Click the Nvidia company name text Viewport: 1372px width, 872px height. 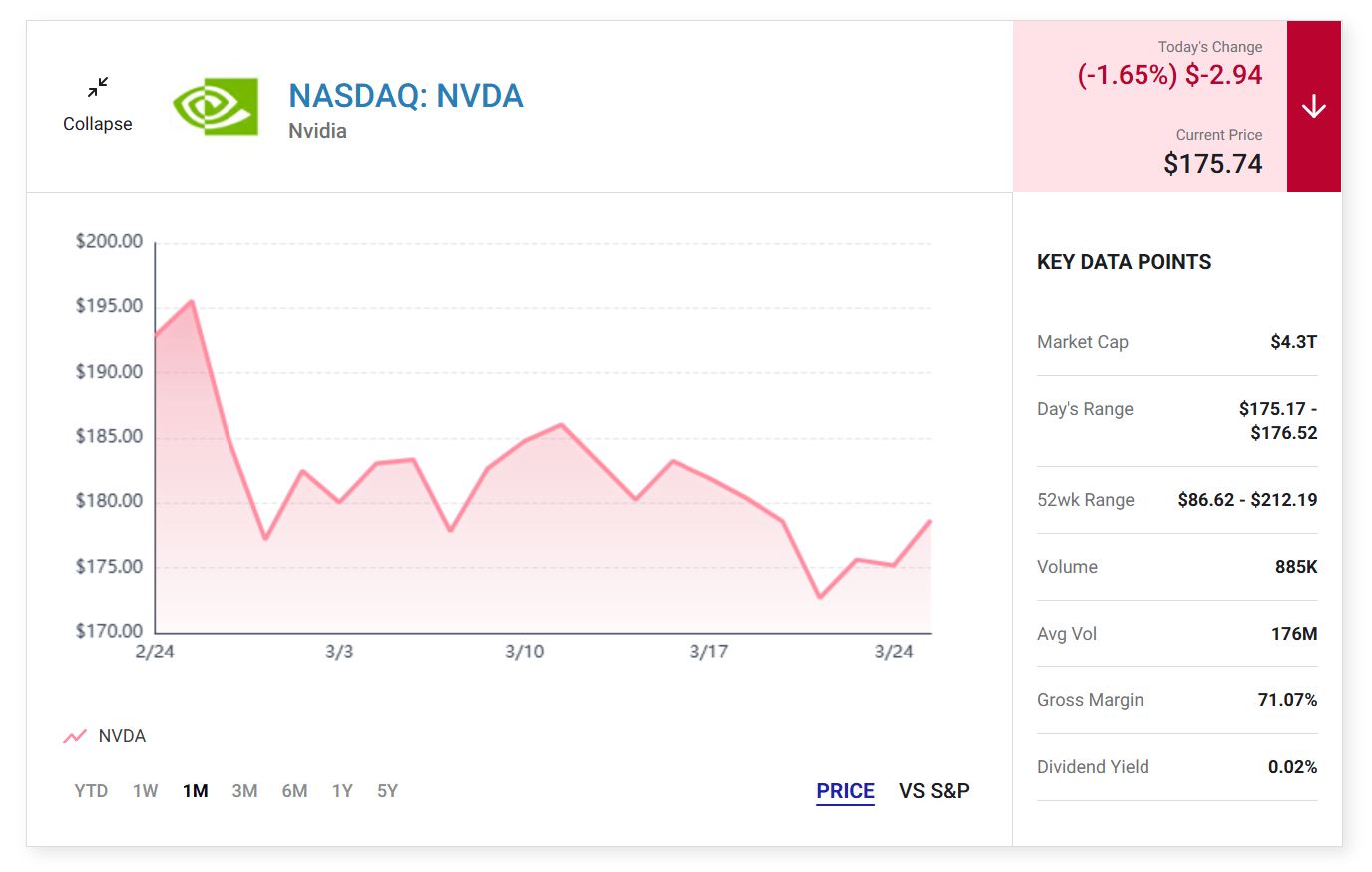317,131
